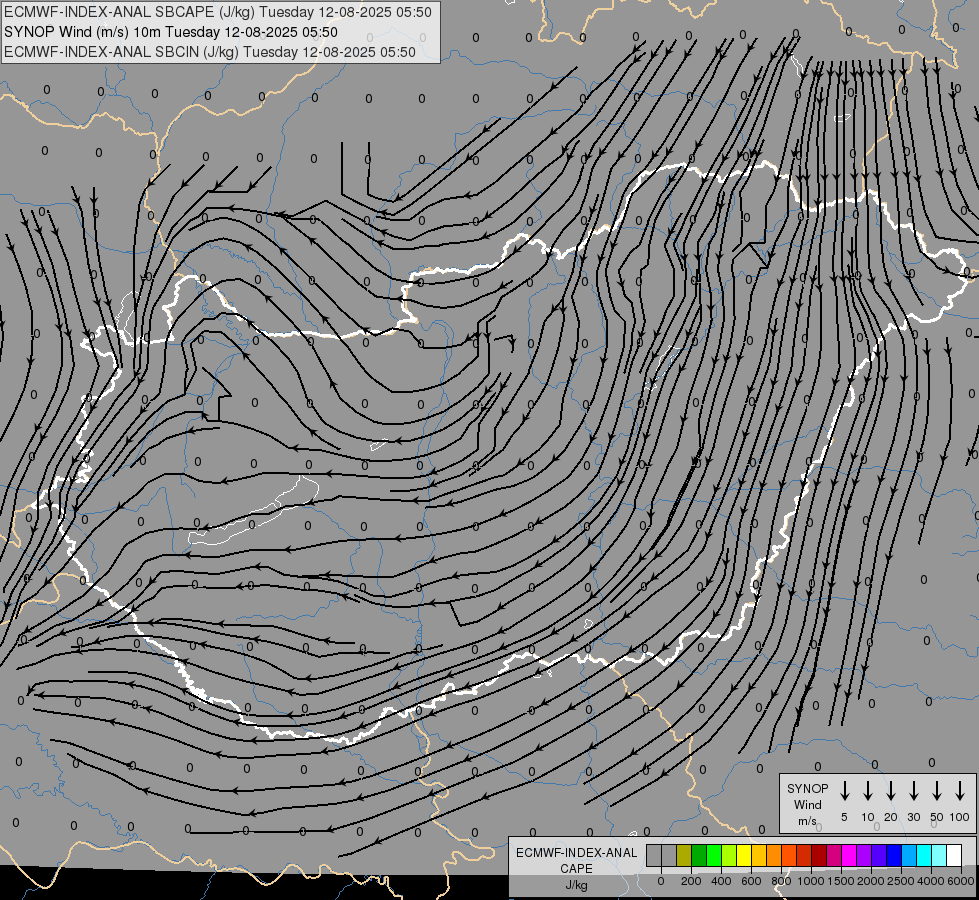This screenshot has width=979, height=900.
Task: Click the '4000' CAPE scale value
Action: click(931, 881)
